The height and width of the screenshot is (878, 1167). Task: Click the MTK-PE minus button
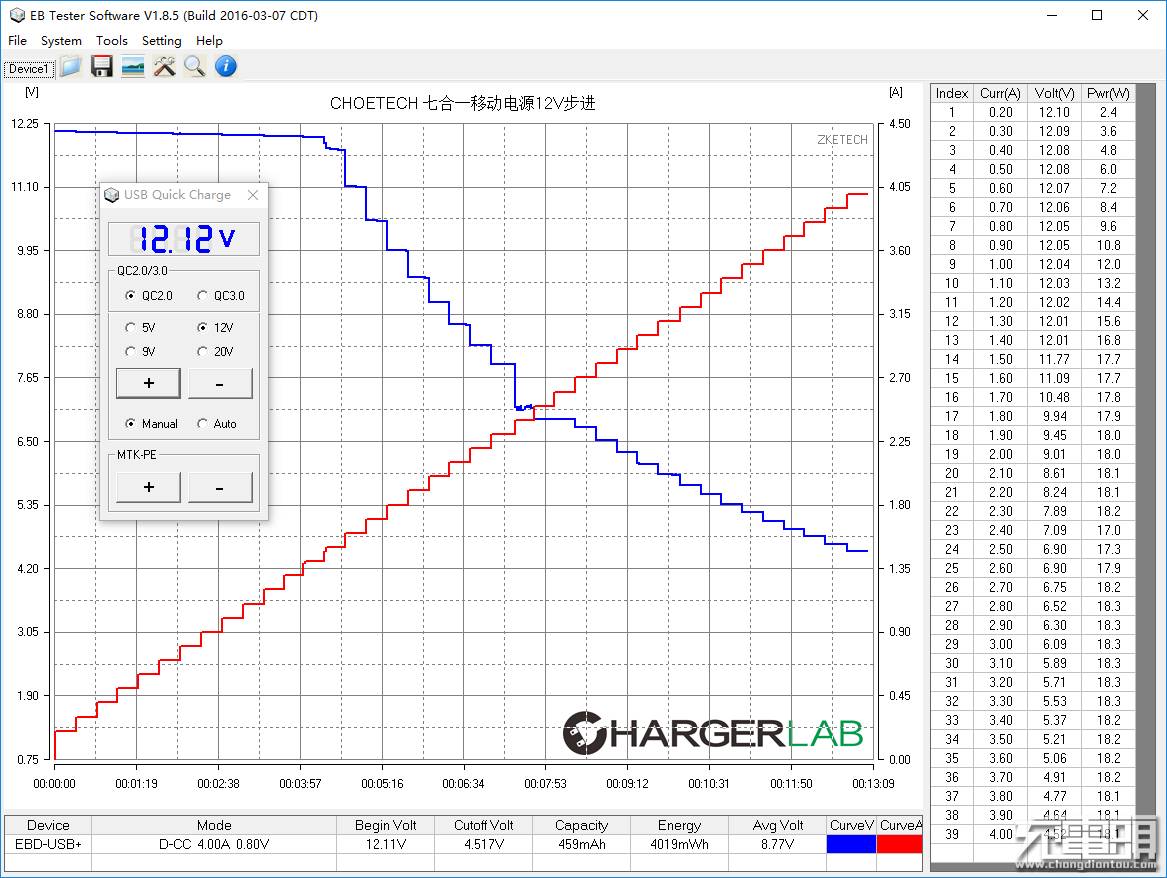click(220, 487)
